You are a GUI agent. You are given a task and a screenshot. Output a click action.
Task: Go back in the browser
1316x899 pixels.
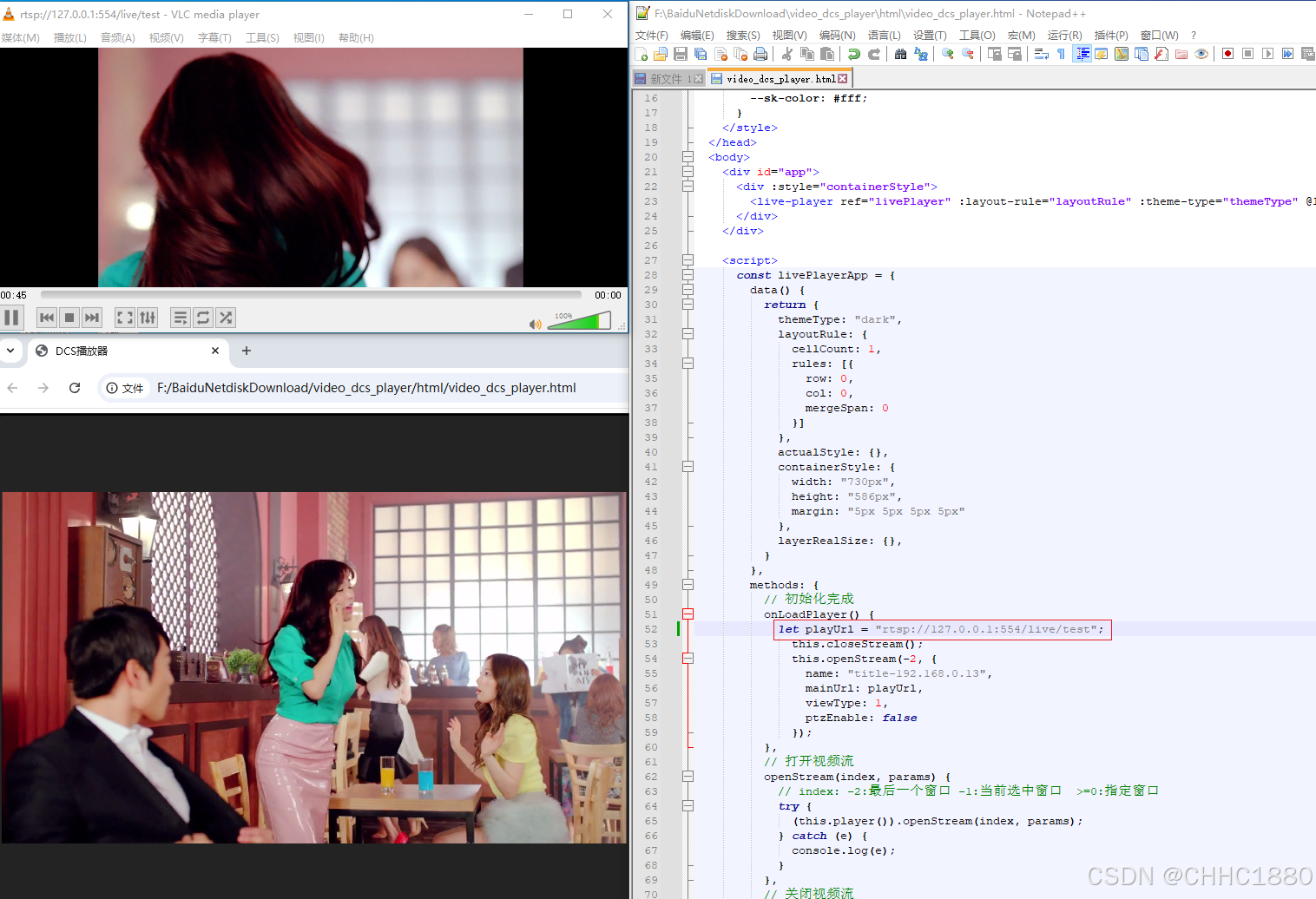tap(12, 388)
